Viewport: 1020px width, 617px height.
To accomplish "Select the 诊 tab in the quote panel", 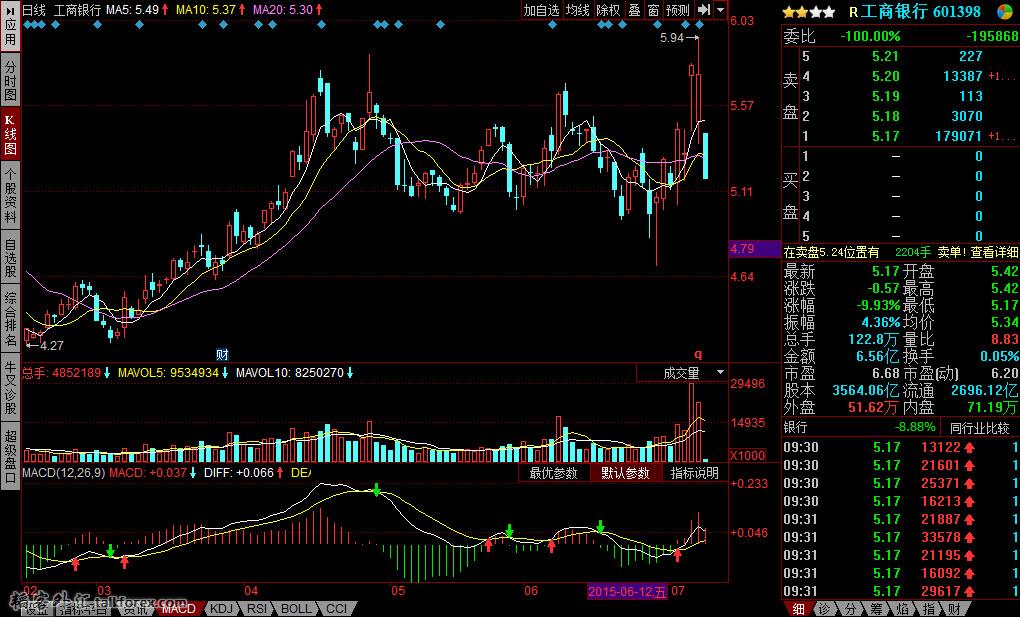I will coord(824,609).
